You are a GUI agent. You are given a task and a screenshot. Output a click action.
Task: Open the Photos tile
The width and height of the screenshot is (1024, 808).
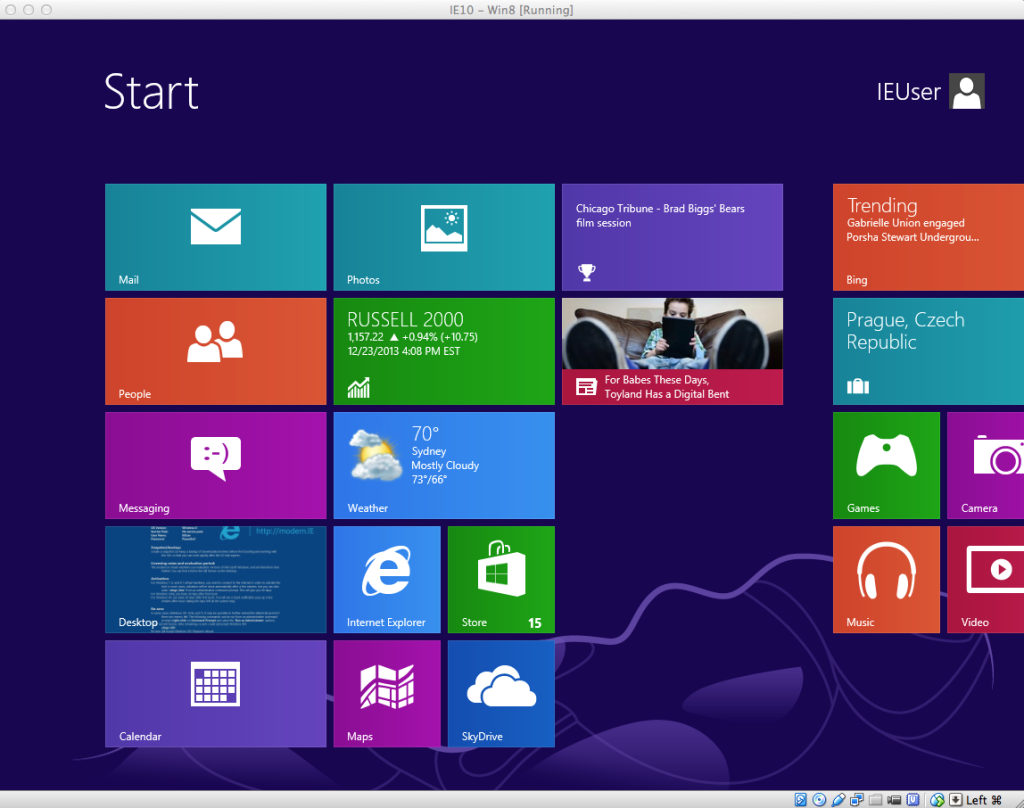tap(444, 237)
